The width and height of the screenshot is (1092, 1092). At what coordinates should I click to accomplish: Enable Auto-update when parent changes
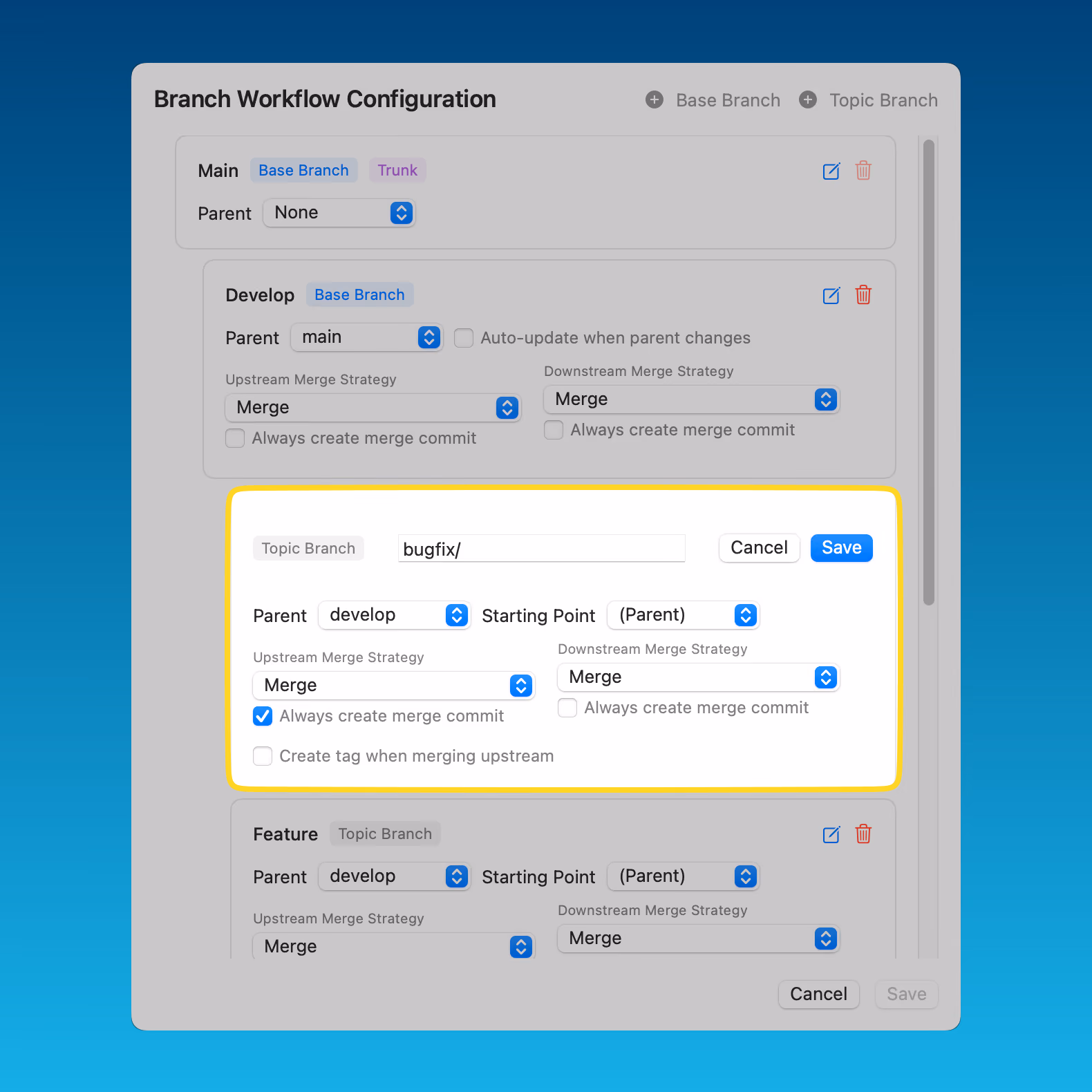464,338
